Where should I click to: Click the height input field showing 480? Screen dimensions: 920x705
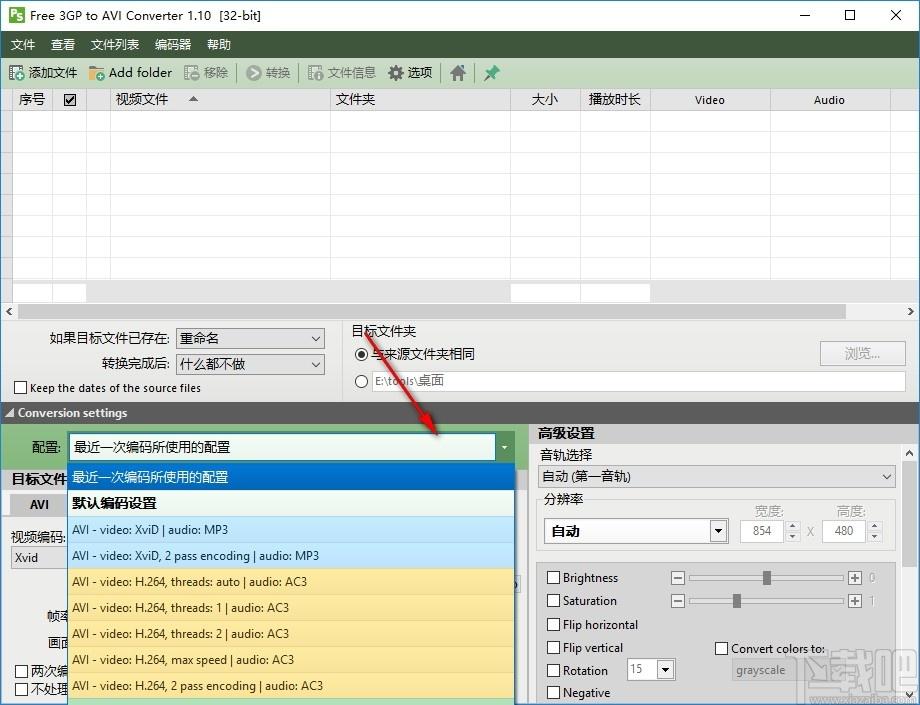pos(844,531)
